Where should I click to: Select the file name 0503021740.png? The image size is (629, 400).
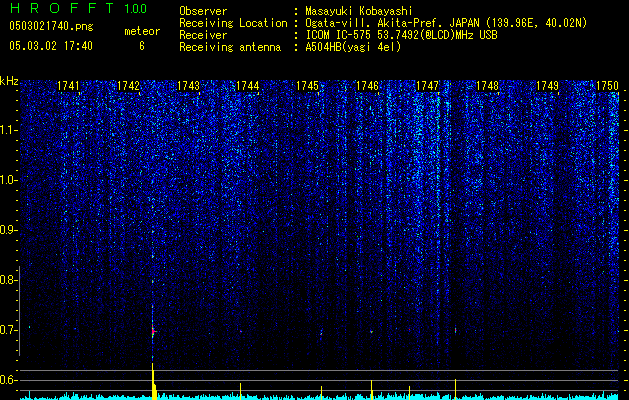(x=51, y=27)
